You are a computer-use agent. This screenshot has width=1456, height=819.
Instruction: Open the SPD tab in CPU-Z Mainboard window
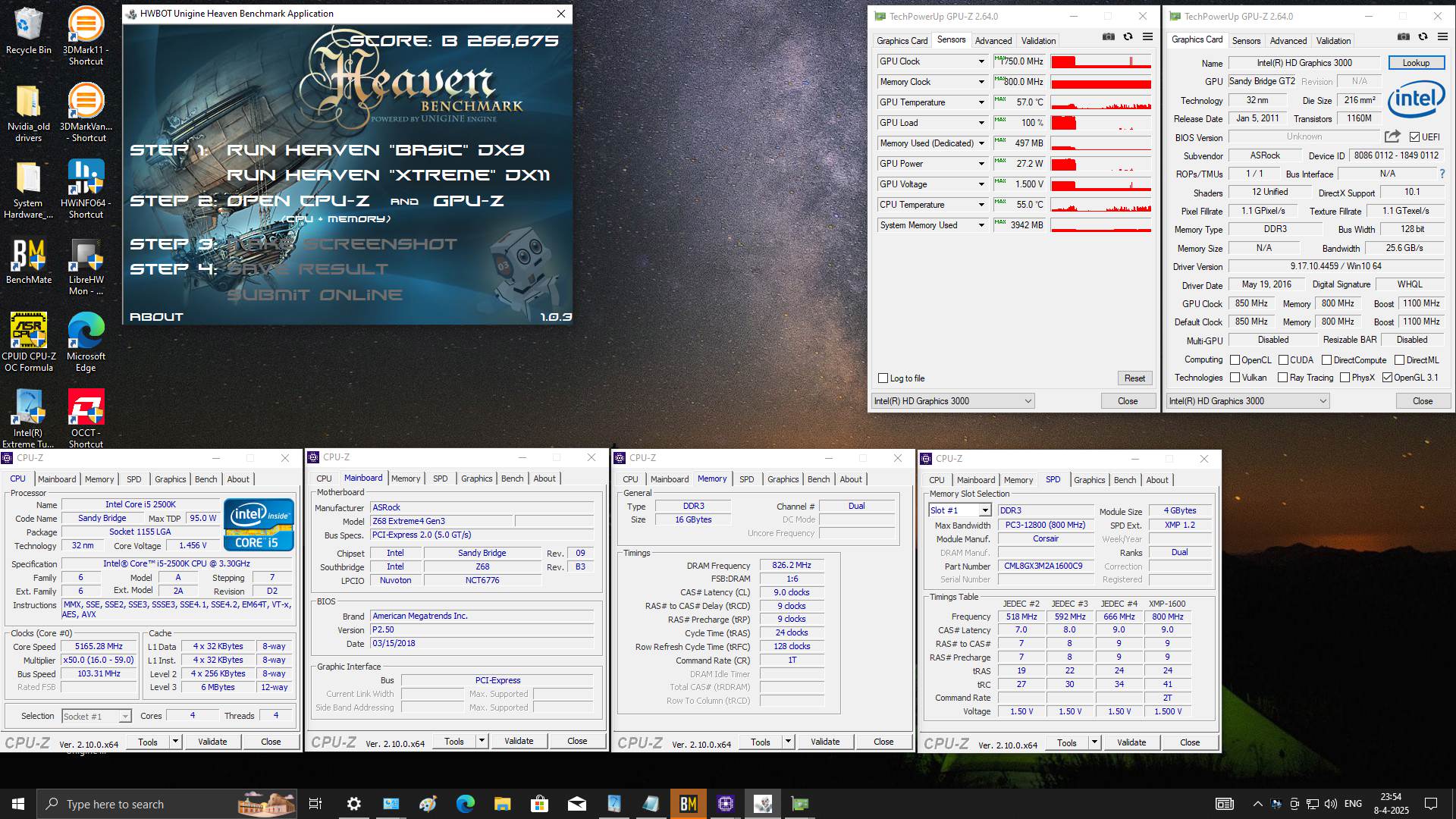[441, 479]
